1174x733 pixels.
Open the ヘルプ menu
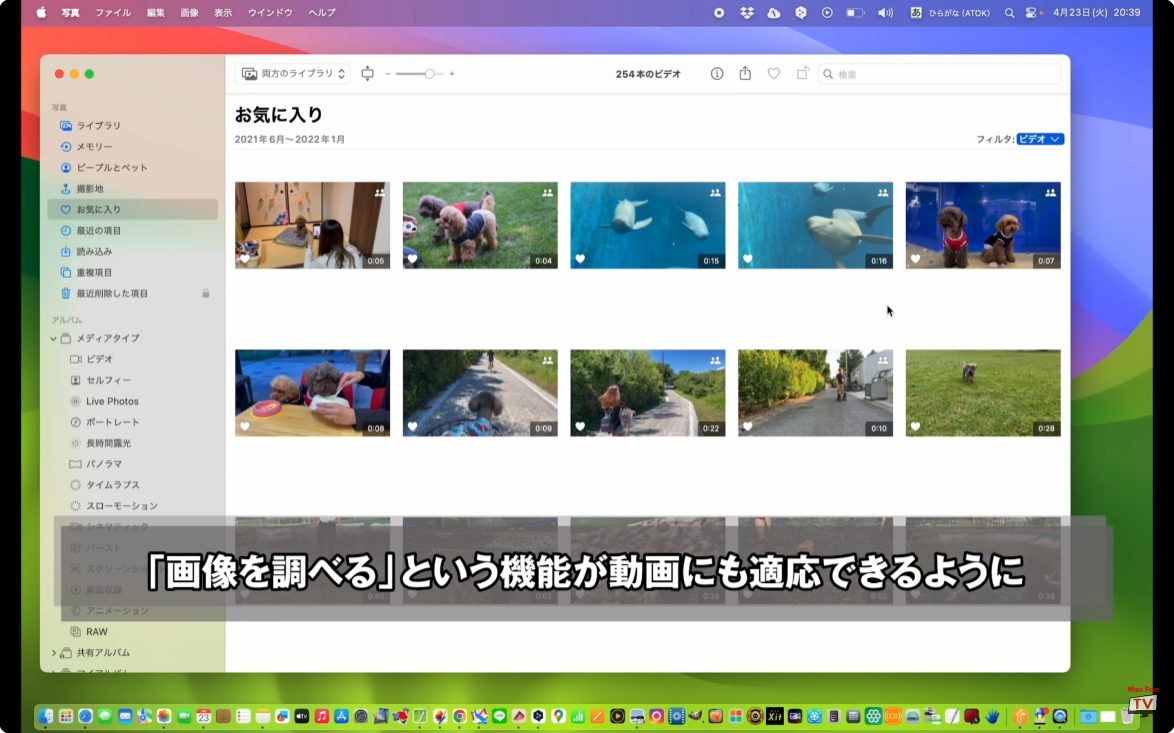(x=322, y=13)
